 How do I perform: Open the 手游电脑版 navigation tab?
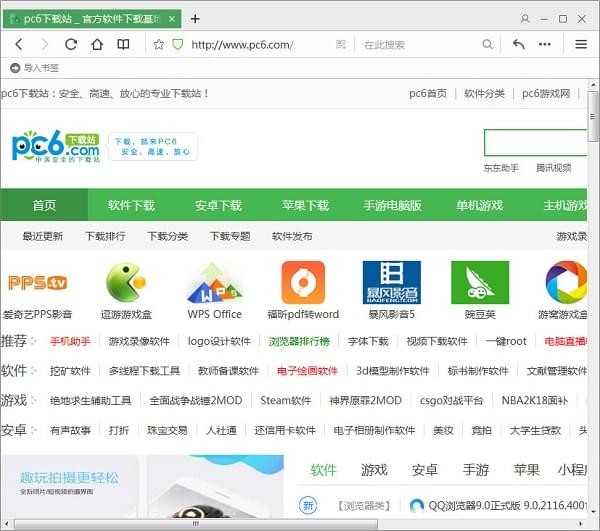392,205
